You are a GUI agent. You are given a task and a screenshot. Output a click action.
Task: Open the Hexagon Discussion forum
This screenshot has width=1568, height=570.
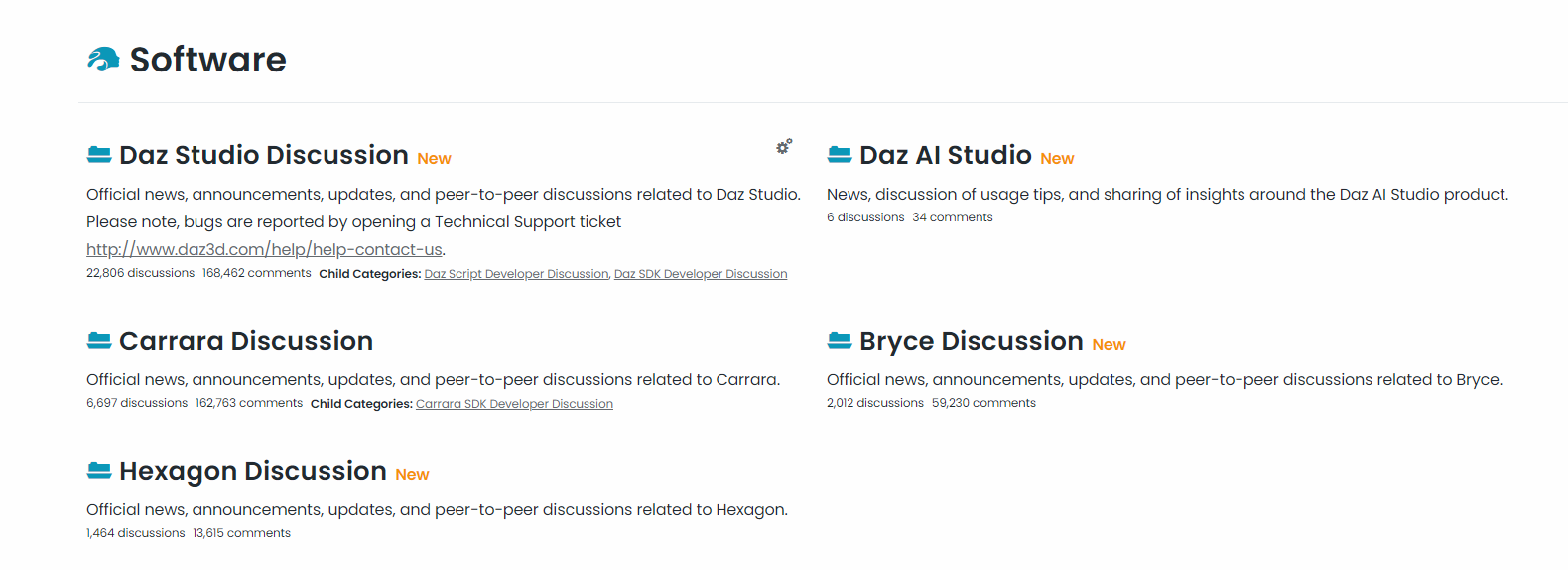coord(252,471)
